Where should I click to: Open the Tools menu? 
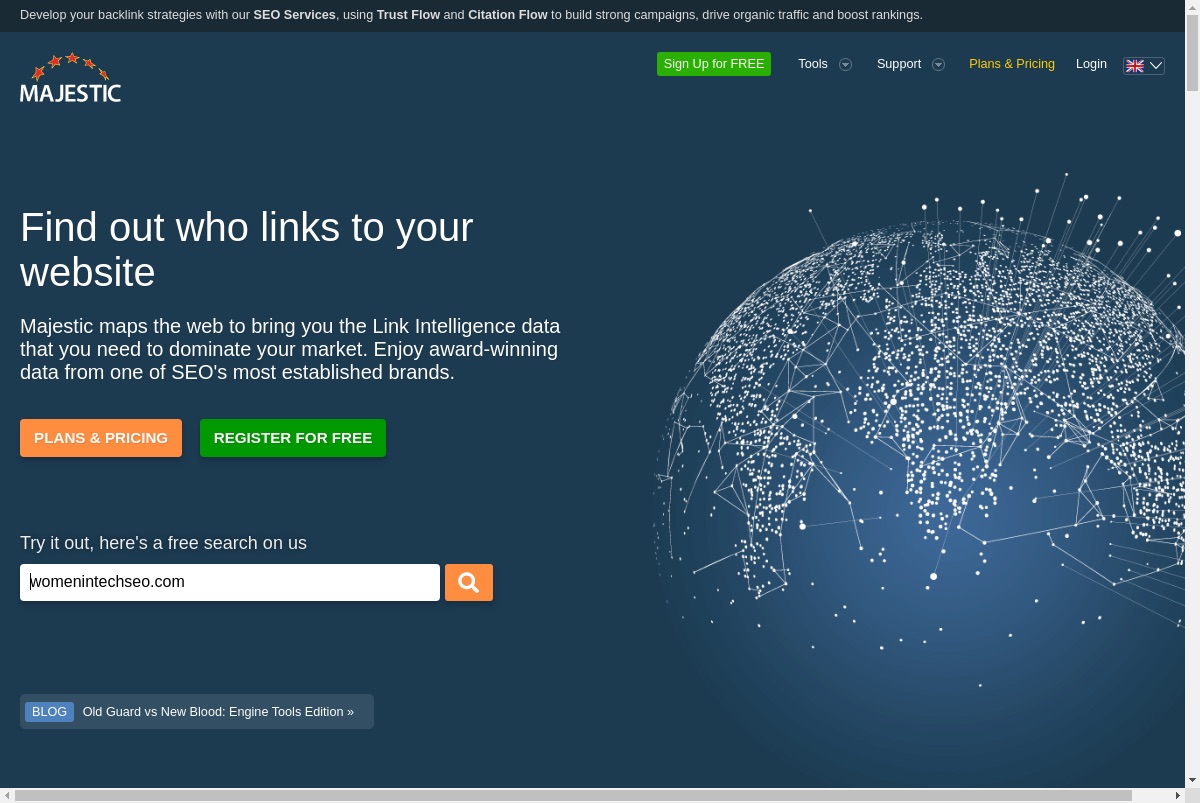813,64
